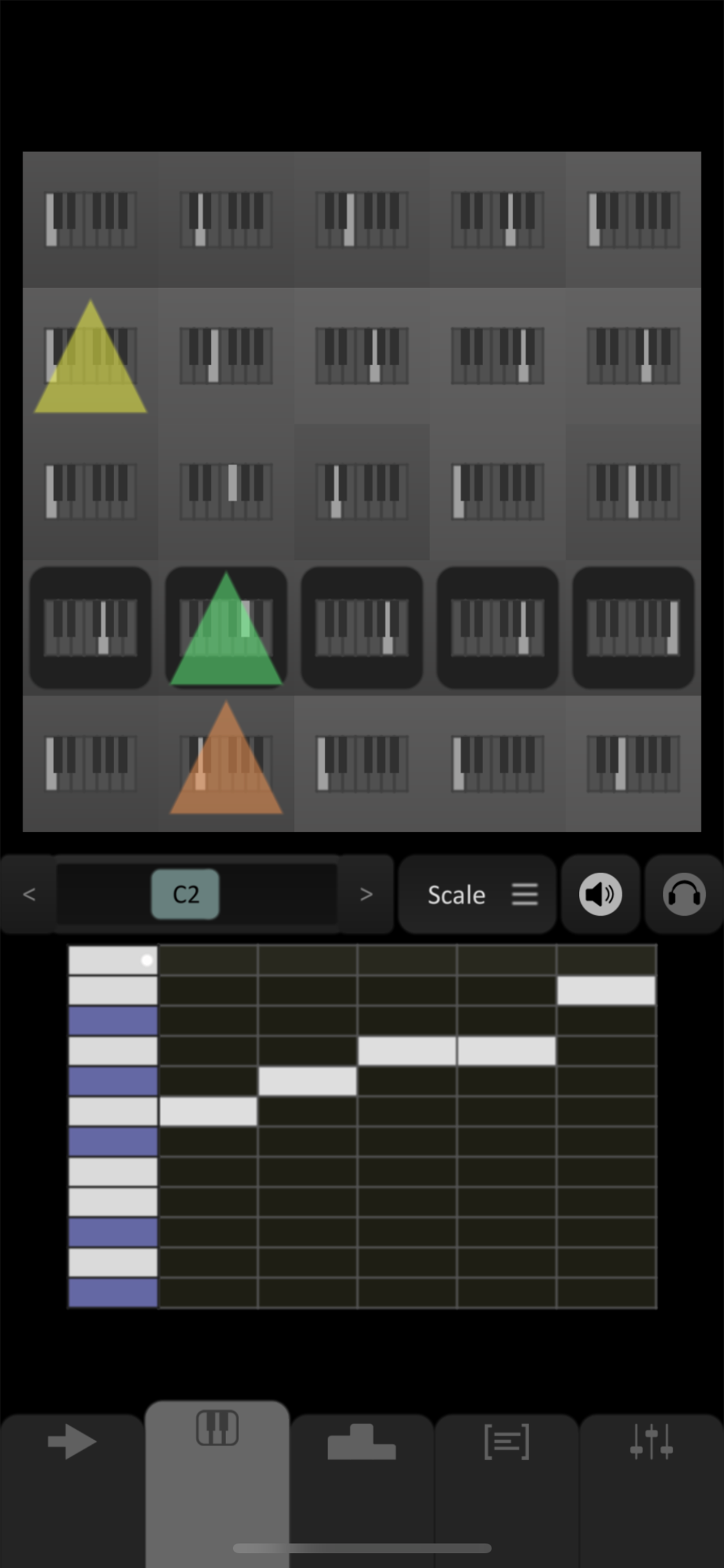724x1568 pixels.
Task: Enable top-row note in first step column
Action: pyautogui.click(x=208, y=961)
